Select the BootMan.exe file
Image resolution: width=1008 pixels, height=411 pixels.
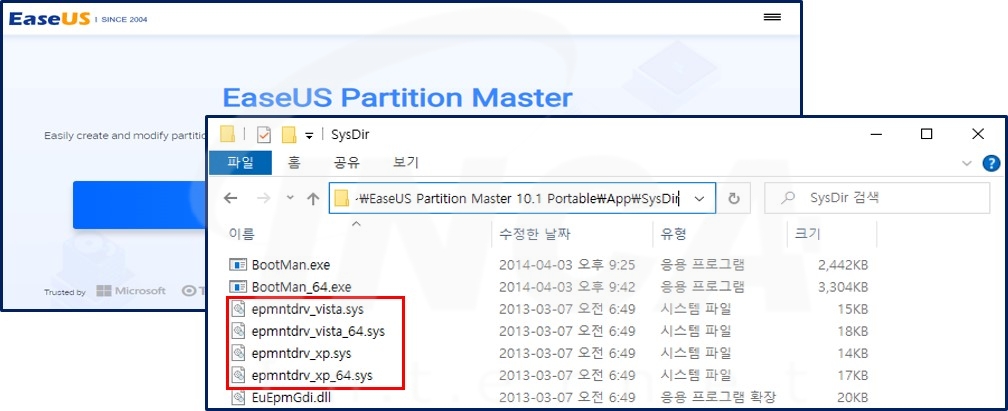click(x=291, y=264)
